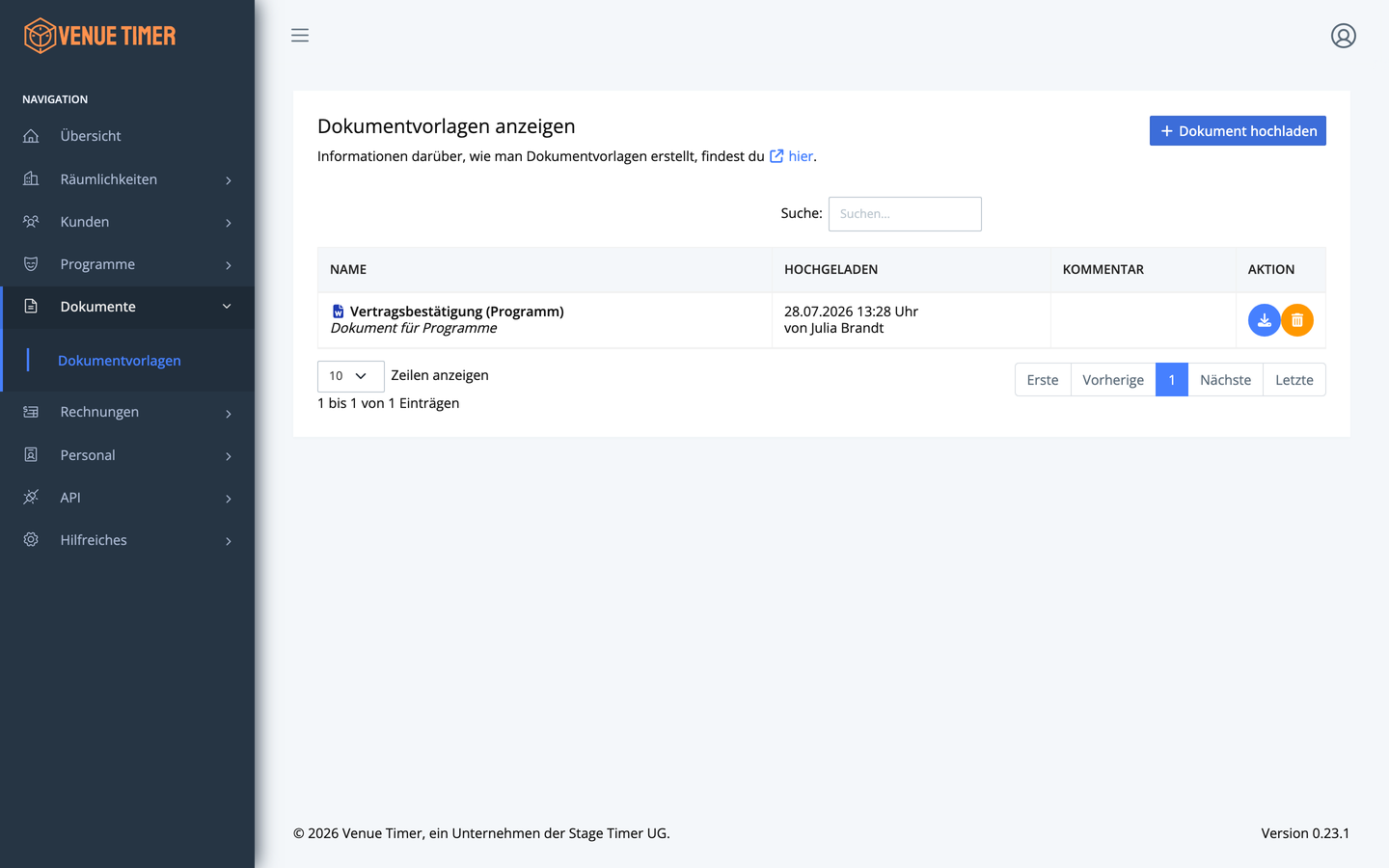Click the Programme mask icon
This screenshot has width=1389, height=868.
click(x=31, y=263)
